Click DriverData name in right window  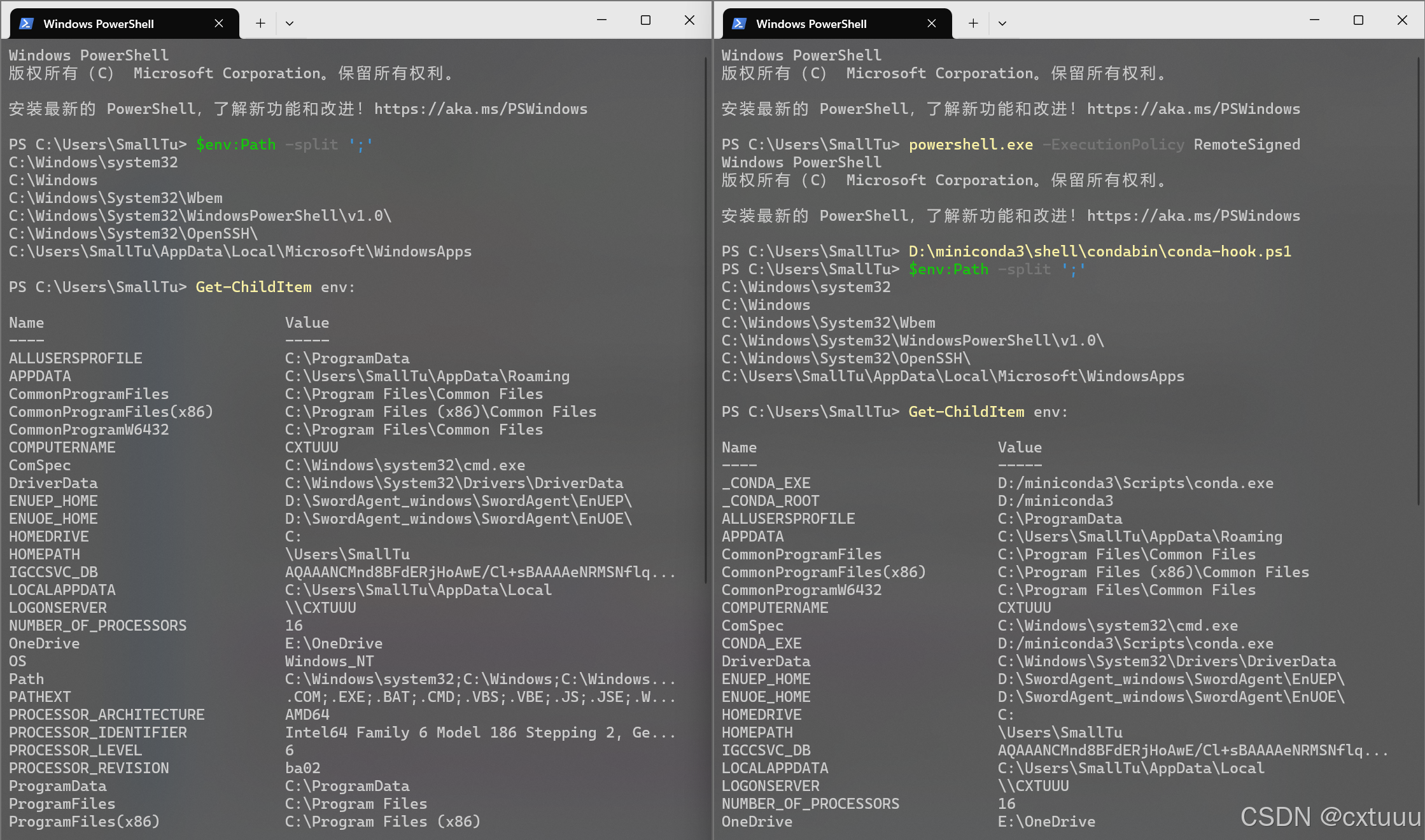(x=766, y=661)
